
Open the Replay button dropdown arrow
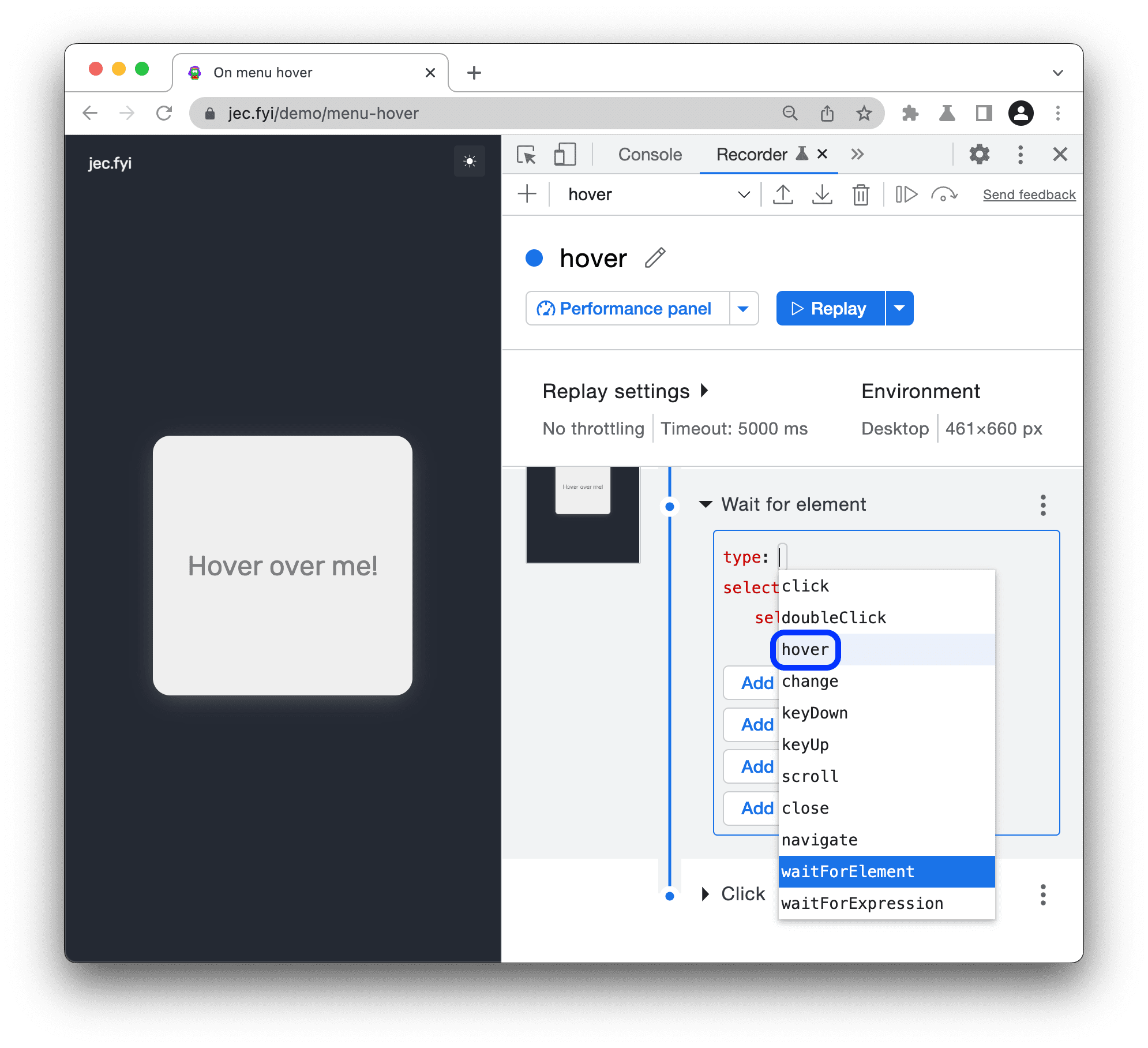[x=900, y=308]
